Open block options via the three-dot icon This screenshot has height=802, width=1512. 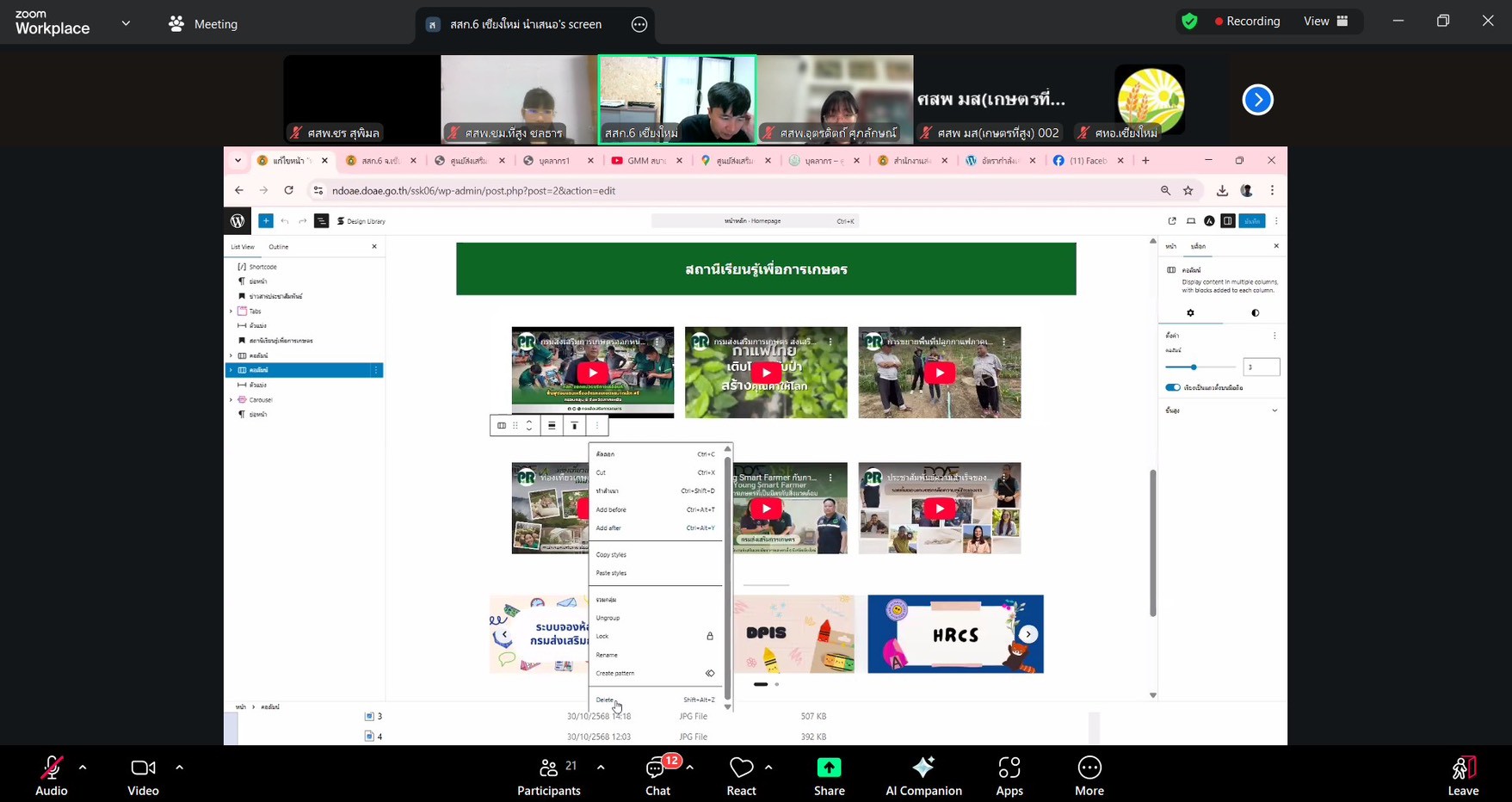596,425
